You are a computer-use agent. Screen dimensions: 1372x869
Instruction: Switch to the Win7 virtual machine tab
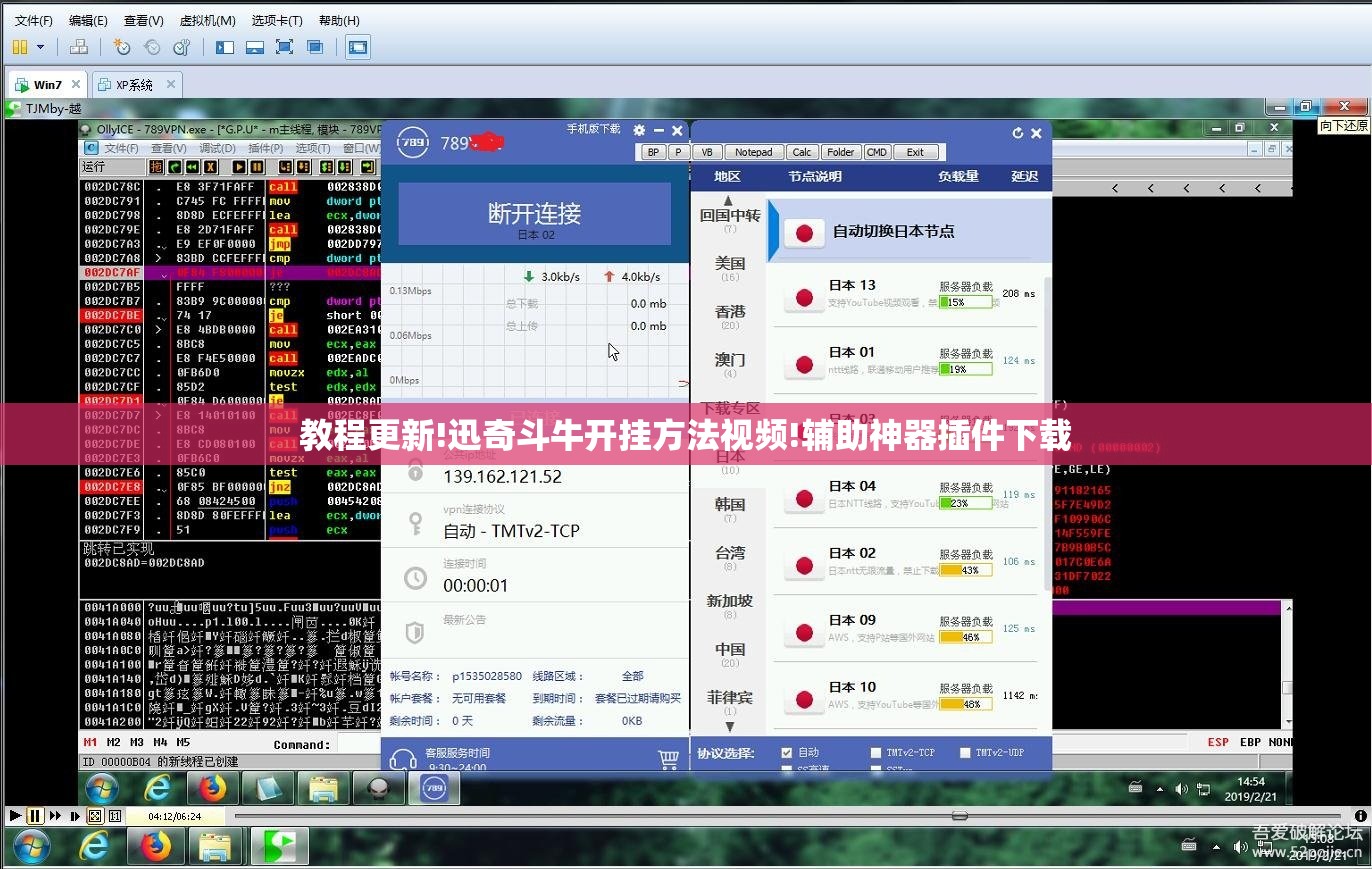pyautogui.click(x=47, y=85)
